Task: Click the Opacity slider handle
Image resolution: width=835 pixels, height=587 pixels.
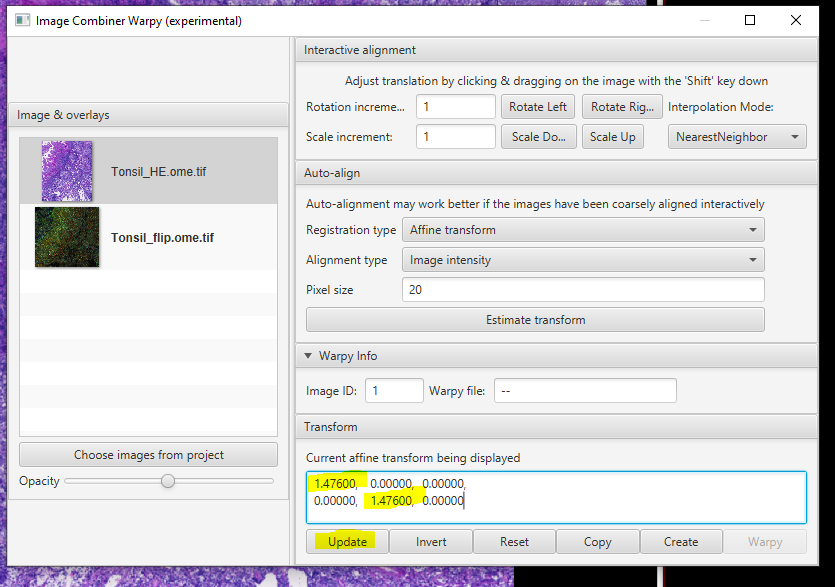Action: [x=168, y=481]
